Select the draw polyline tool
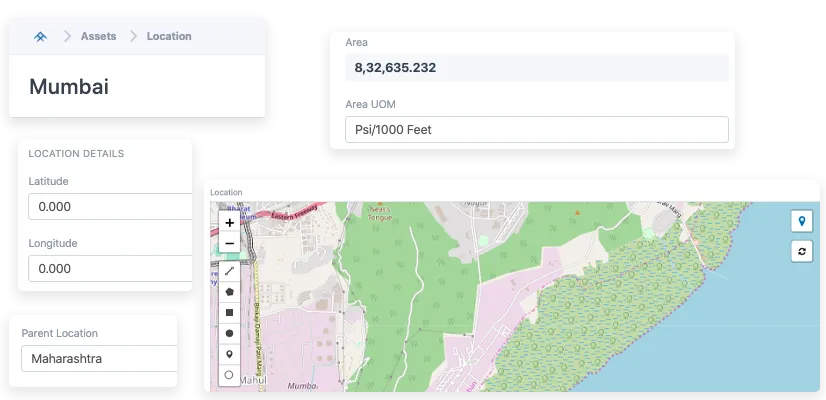This screenshot has height=400, width=826. 230,271
